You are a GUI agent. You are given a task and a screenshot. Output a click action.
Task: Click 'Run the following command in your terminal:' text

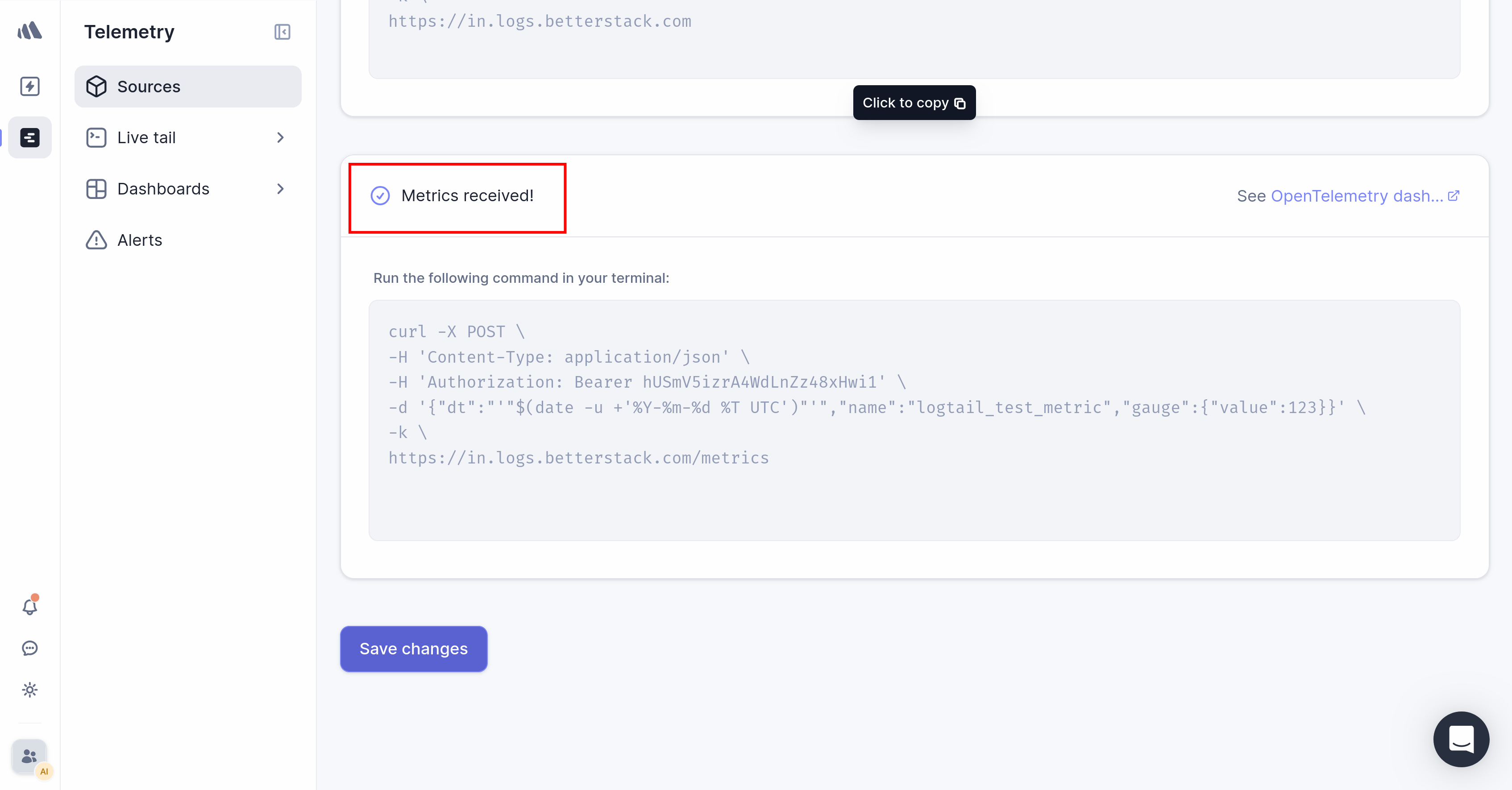click(521, 278)
